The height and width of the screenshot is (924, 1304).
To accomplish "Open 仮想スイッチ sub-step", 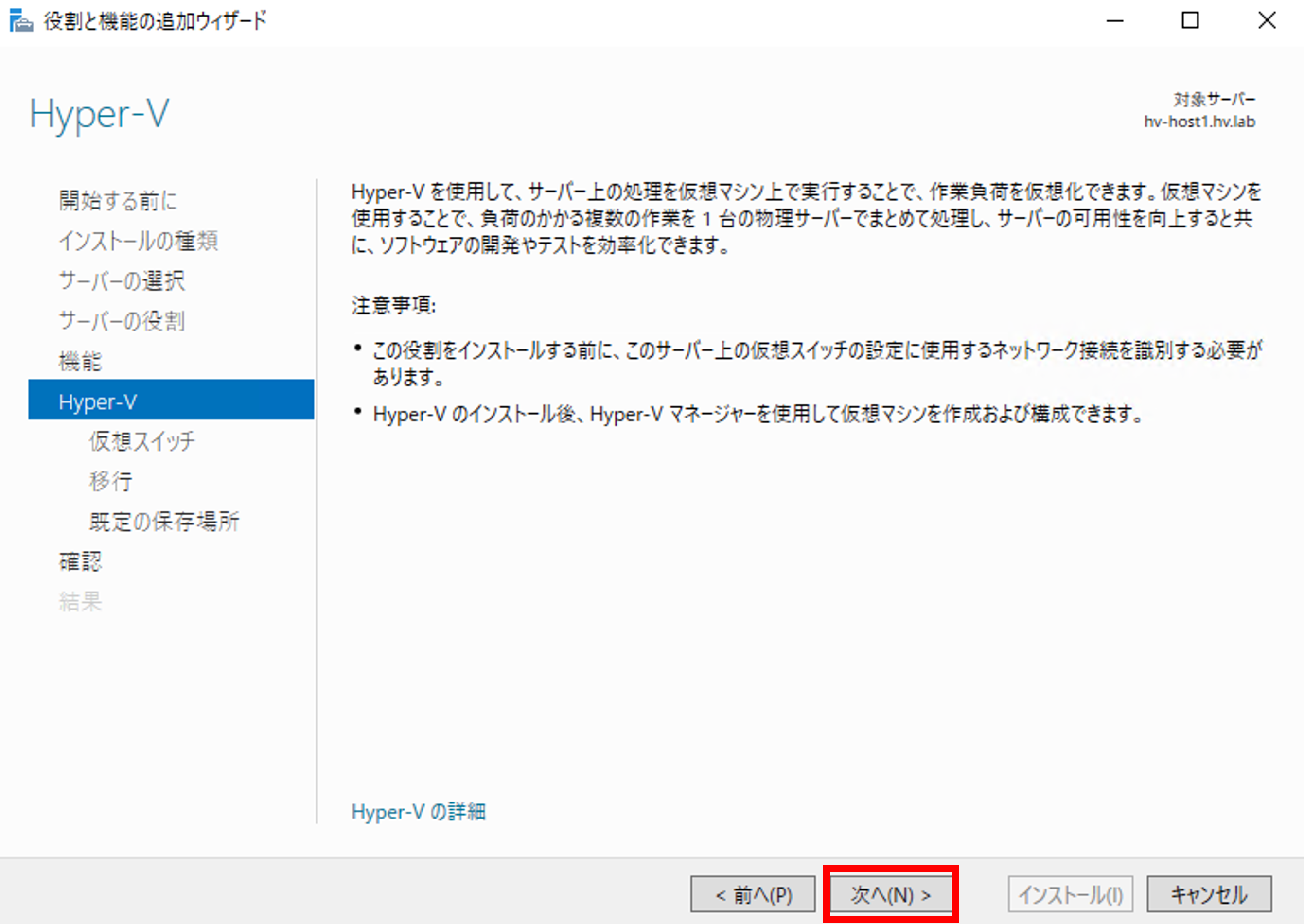I will [x=141, y=441].
